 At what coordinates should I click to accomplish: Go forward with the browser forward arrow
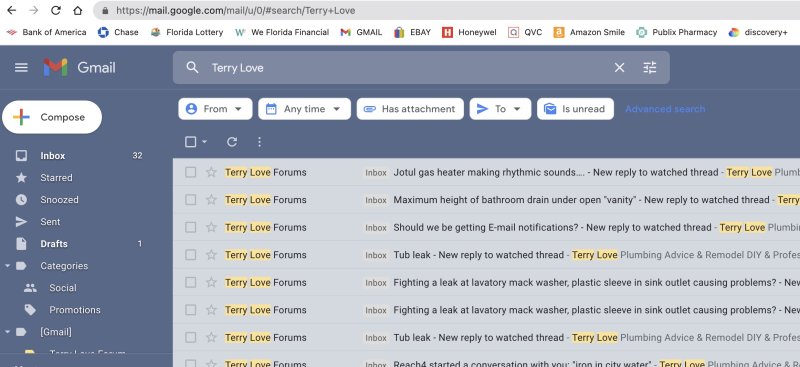34,10
